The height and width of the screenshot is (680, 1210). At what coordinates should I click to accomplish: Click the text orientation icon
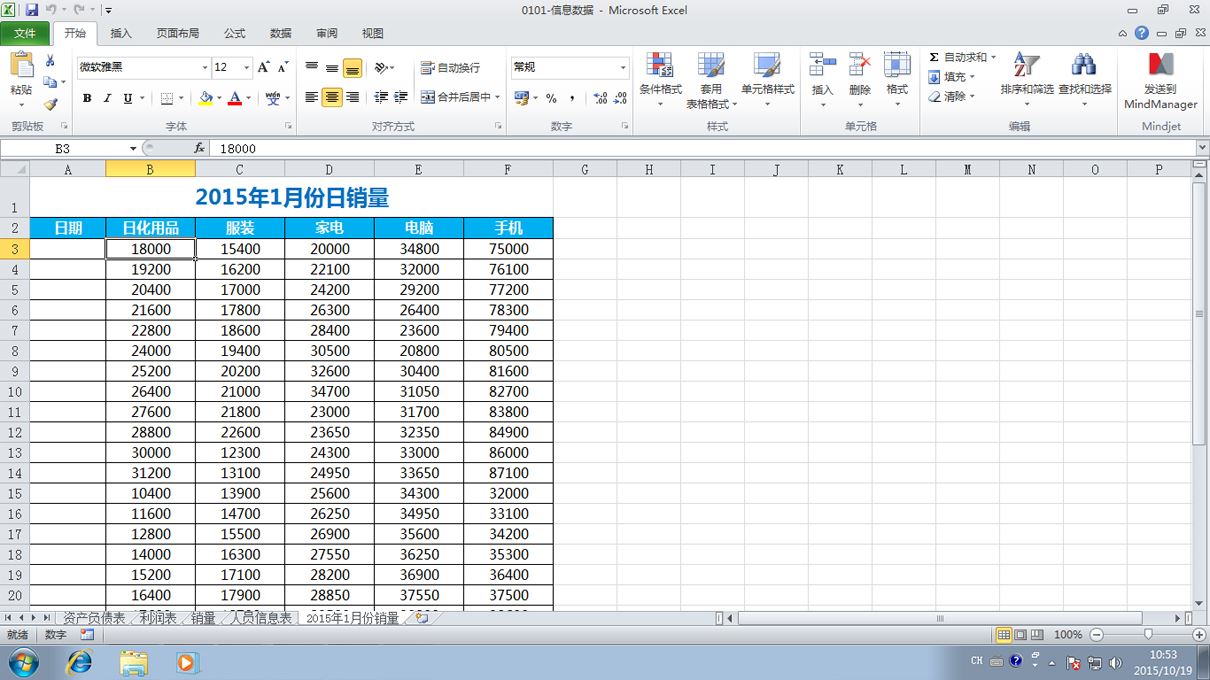click(x=381, y=68)
